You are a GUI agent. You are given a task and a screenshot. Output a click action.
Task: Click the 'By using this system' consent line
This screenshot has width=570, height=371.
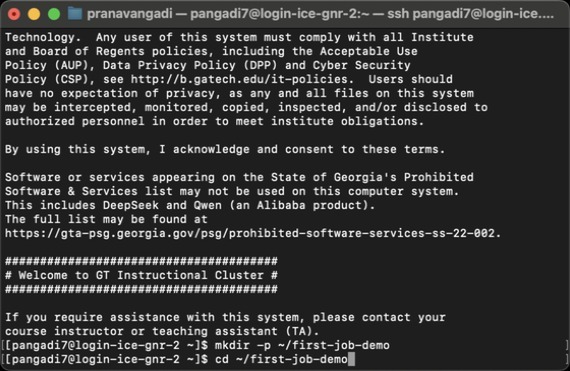click(225, 149)
